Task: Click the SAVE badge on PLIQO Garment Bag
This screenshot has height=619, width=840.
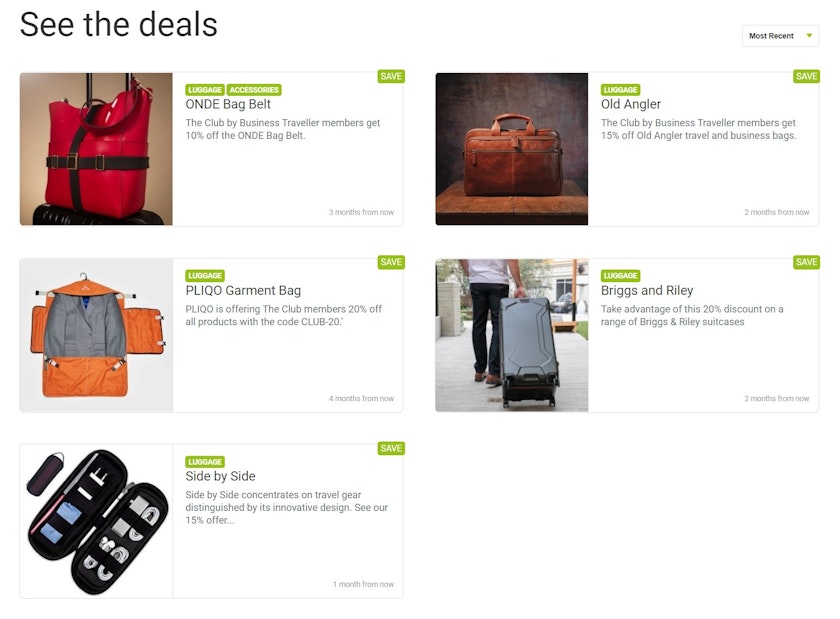Action: (x=391, y=262)
